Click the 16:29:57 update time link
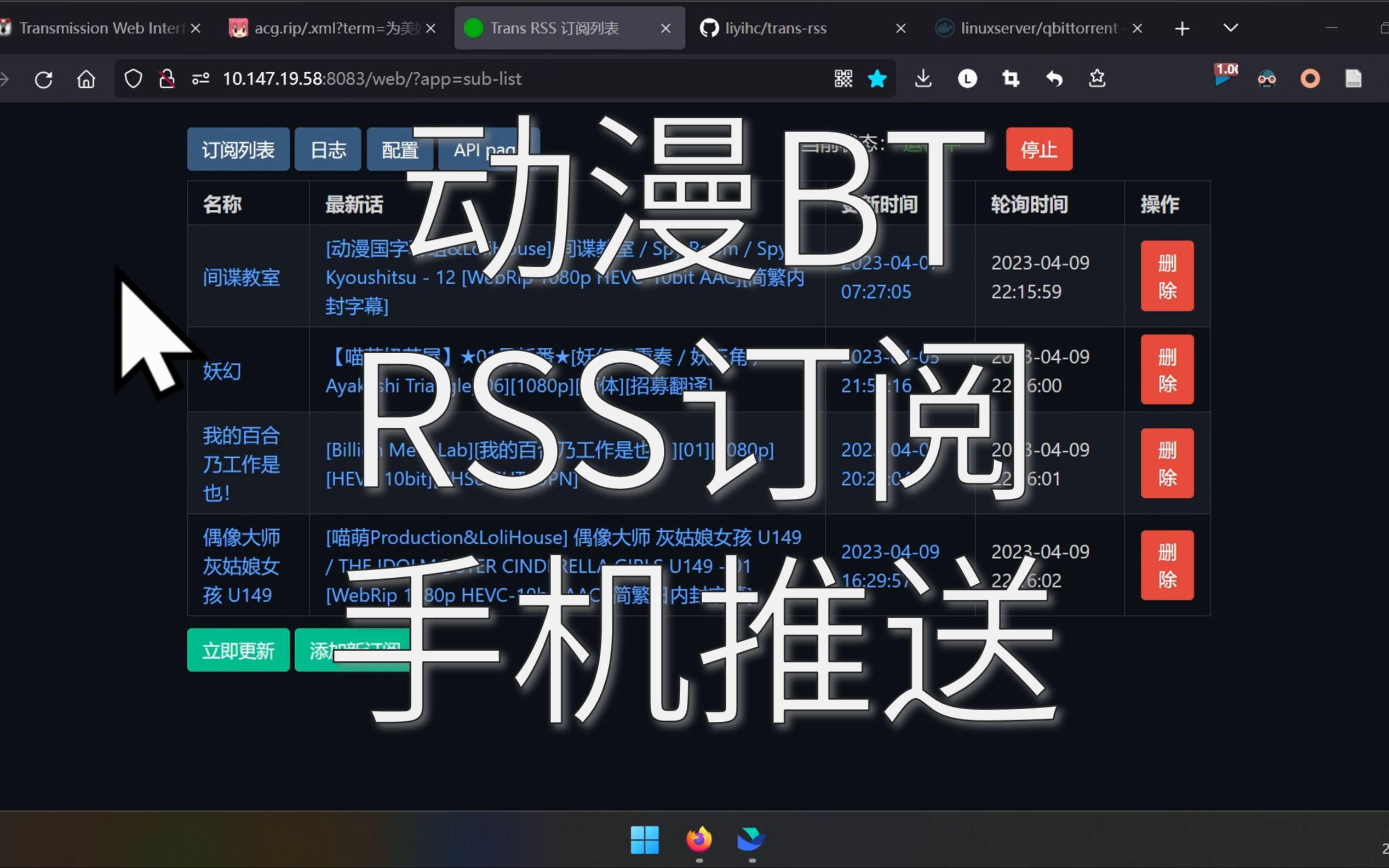 (876, 580)
